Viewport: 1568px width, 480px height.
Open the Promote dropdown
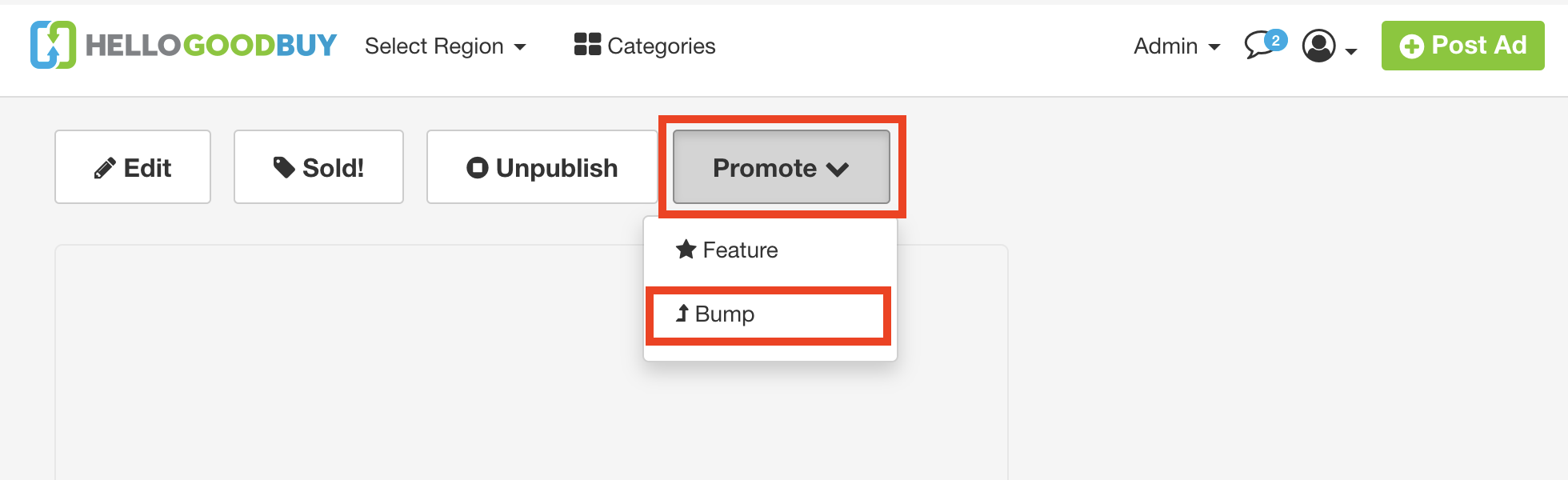(x=780, y=167)
